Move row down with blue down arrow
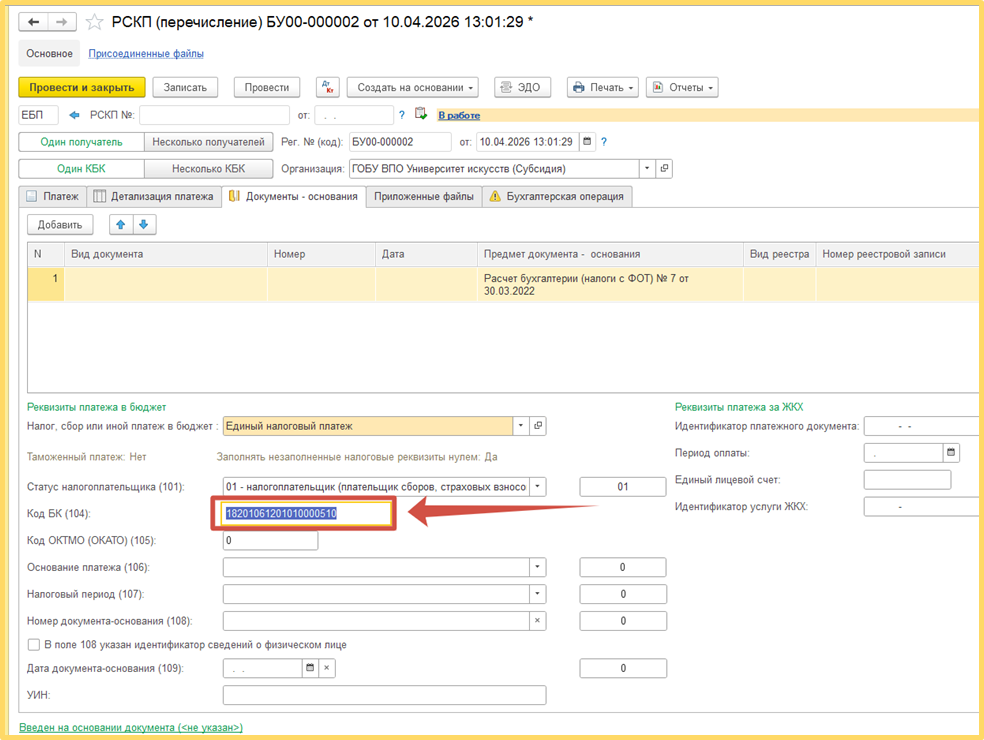Screen dimensions: 984x740 coord(144,225)
